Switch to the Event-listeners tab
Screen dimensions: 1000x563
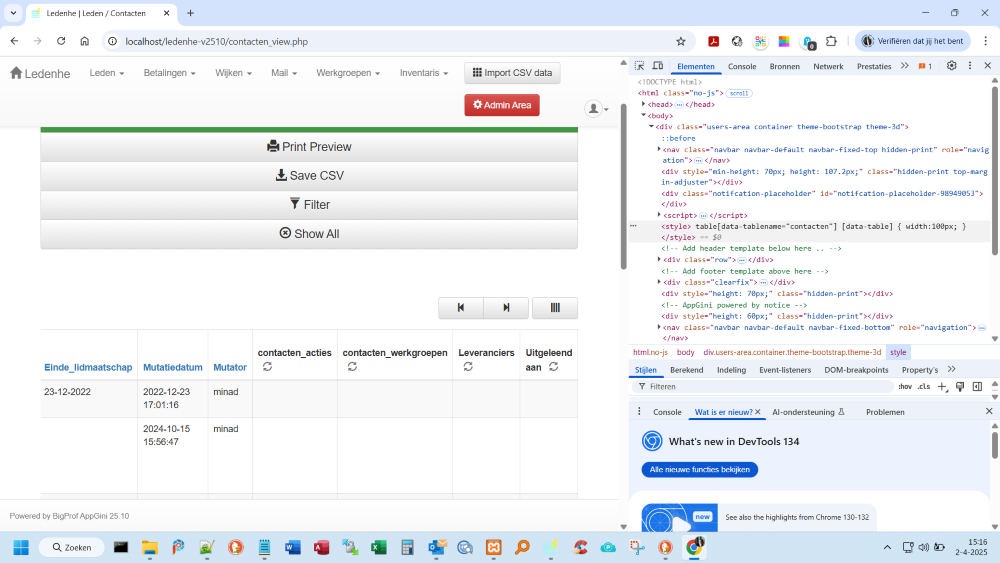(785, 370)
